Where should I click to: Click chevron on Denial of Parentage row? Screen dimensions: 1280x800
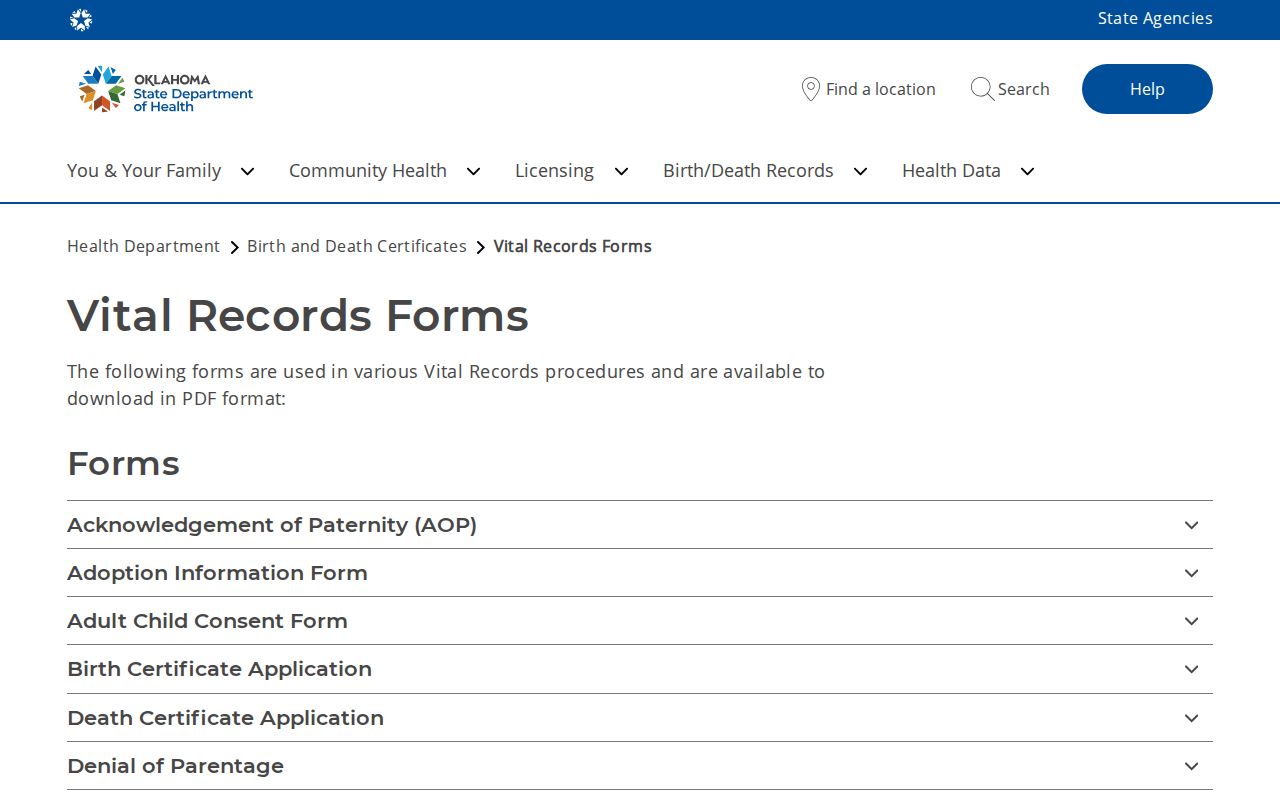tap(1191, 766)
